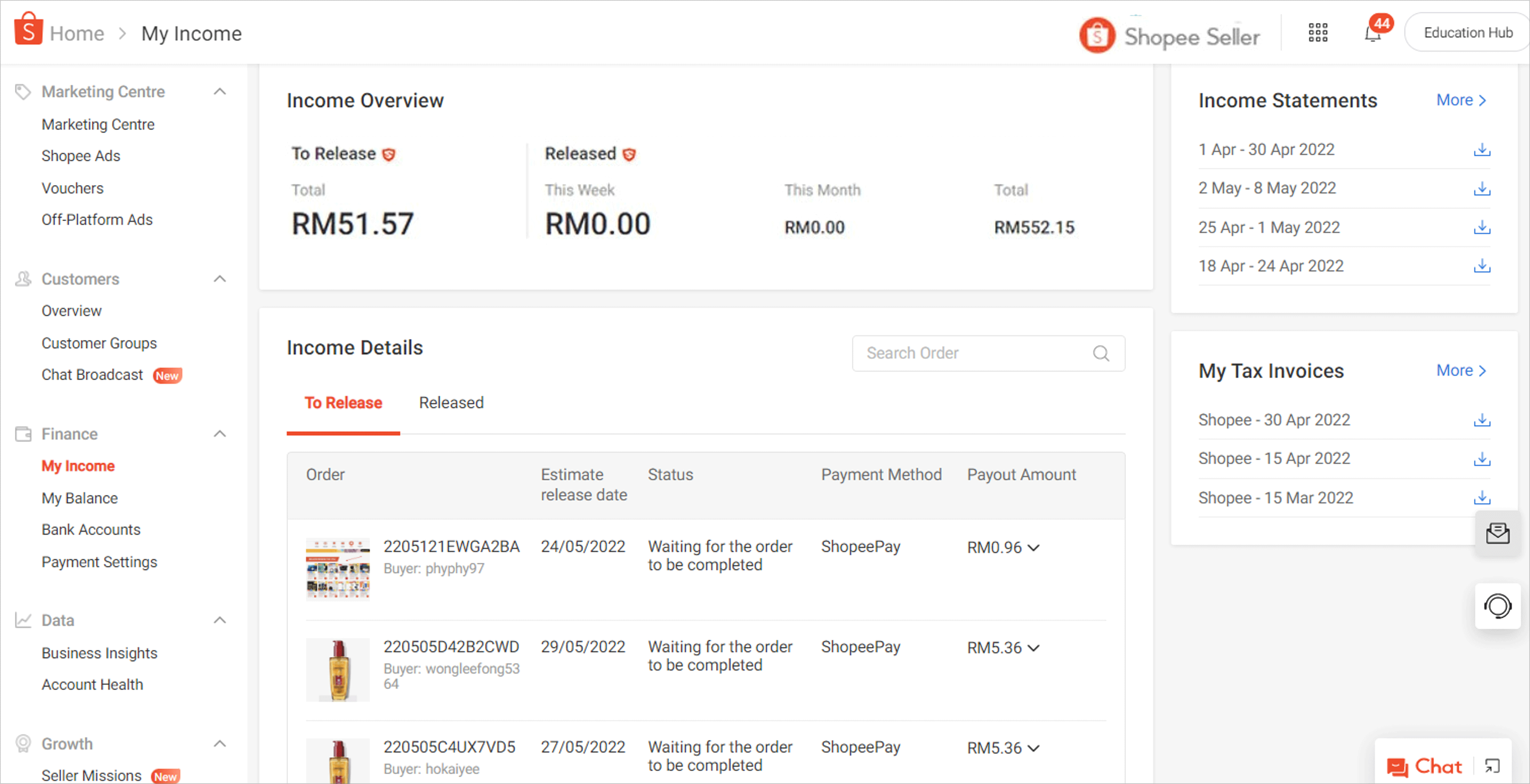Open Vouchers in sidebar
1530x784 pixels.
(x=72, y=188)
